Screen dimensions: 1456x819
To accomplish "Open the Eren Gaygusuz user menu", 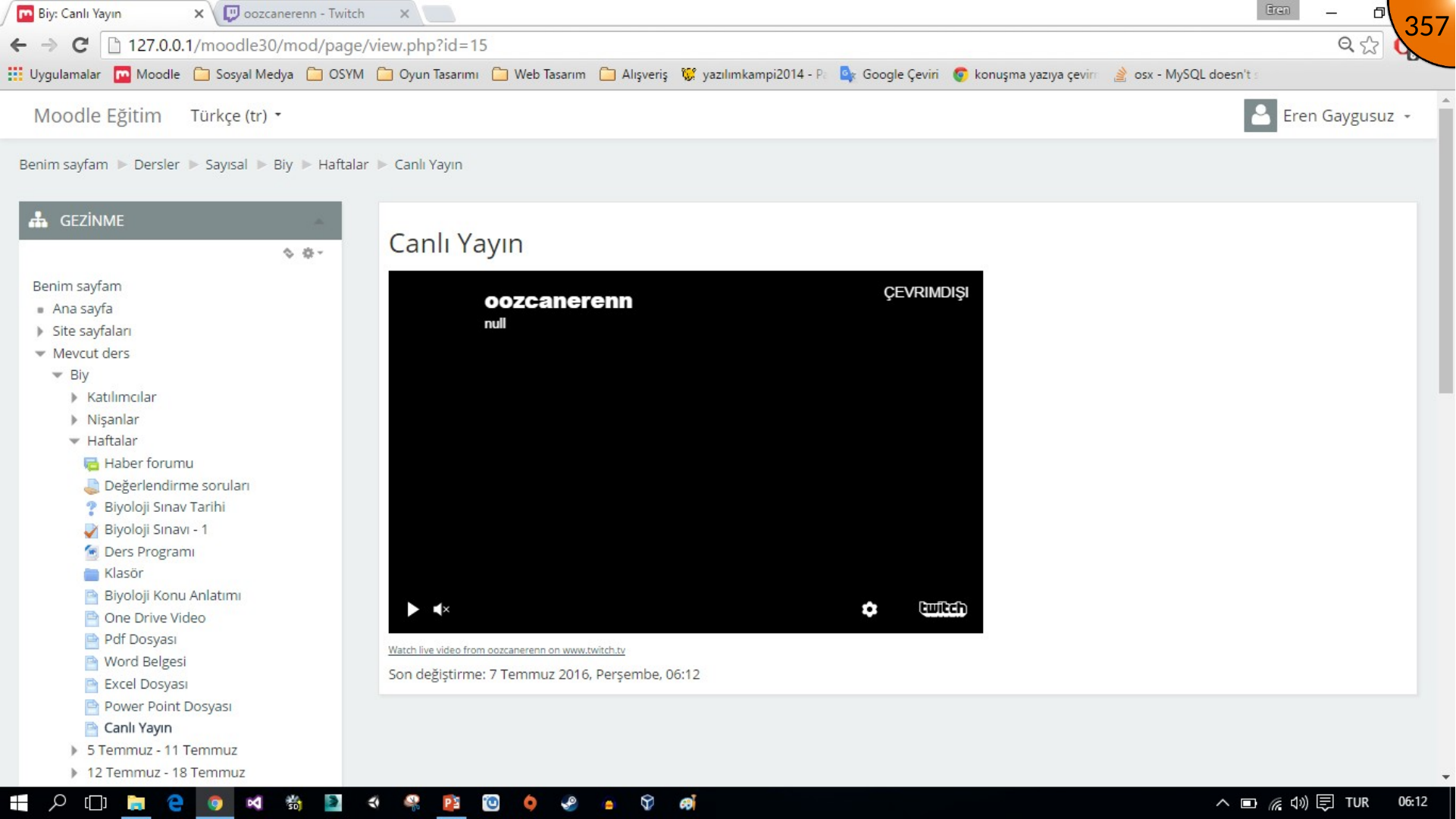I will 1346,116.
